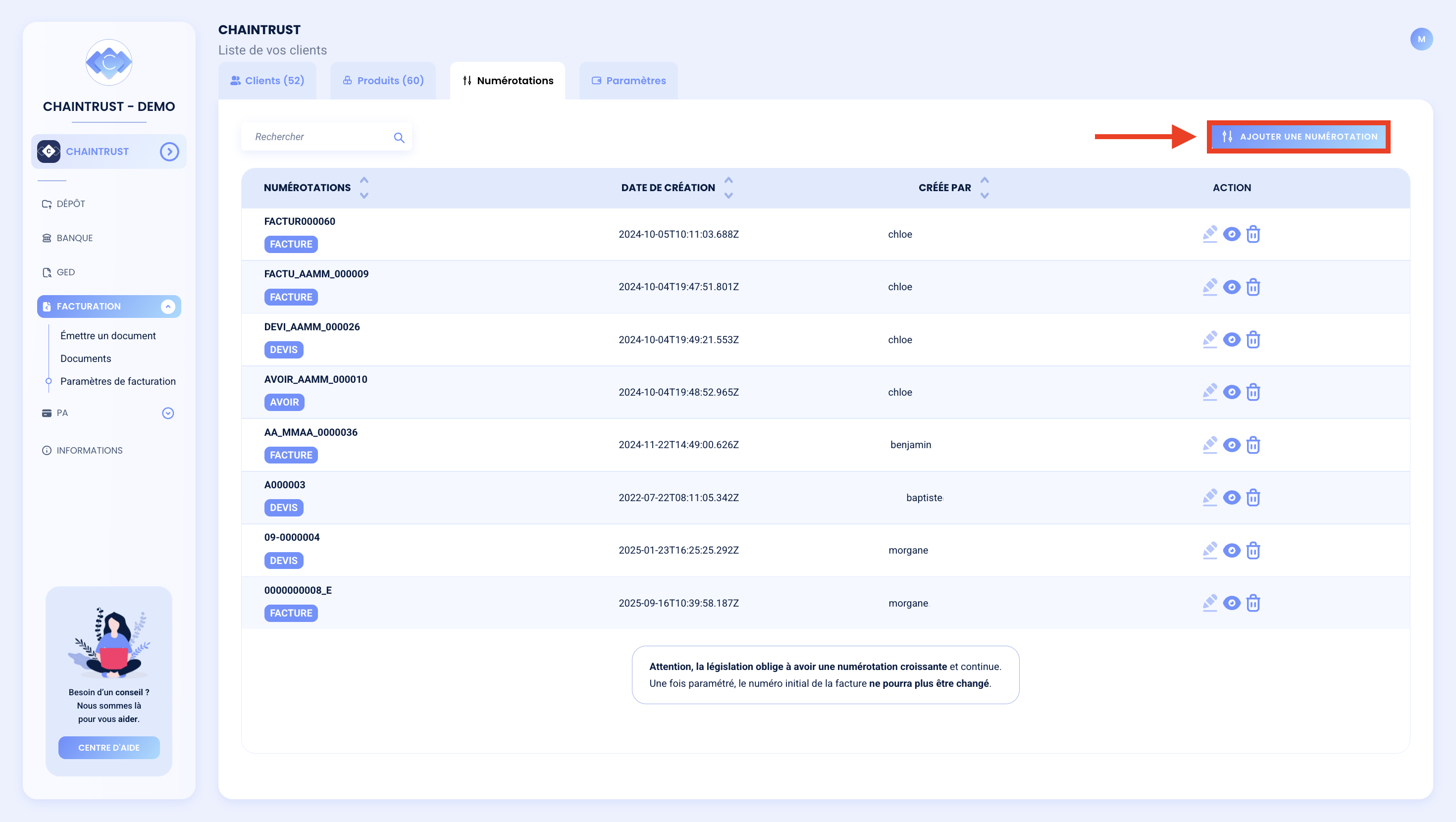Open the CHAINTRUST company switcher arrow
Image resolution: width=1456 pixels, height=822 pixels.
pos(169,152)
